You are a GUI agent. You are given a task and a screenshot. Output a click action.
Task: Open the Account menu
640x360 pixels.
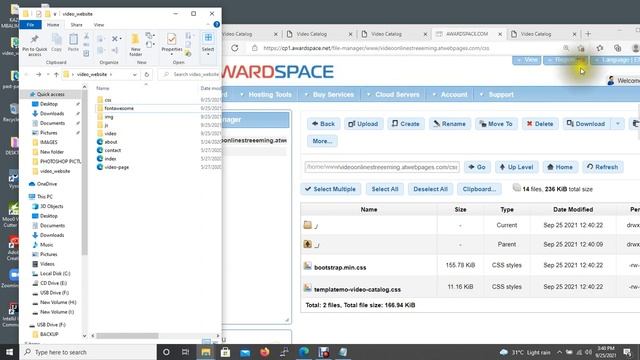tap(450, 95)
